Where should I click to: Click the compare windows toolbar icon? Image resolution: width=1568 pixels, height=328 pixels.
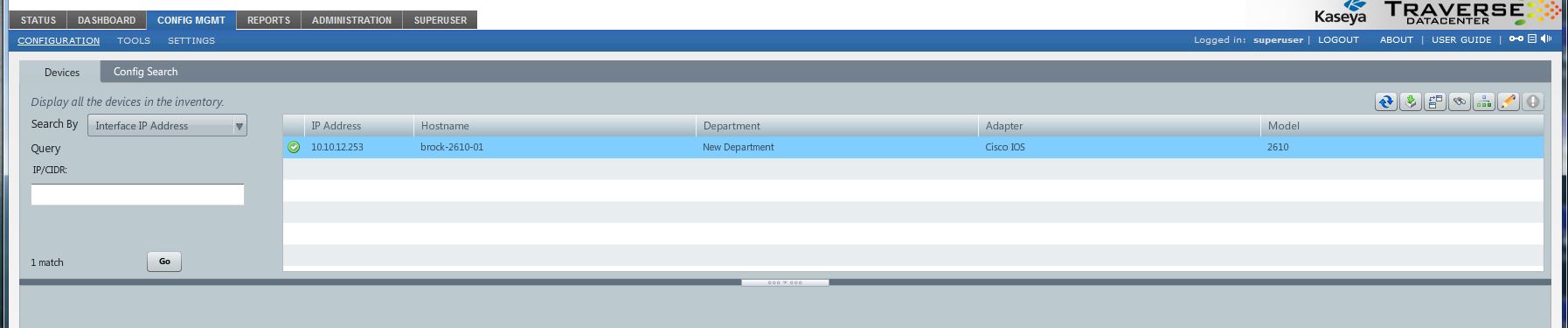[x=1435, y=101]
